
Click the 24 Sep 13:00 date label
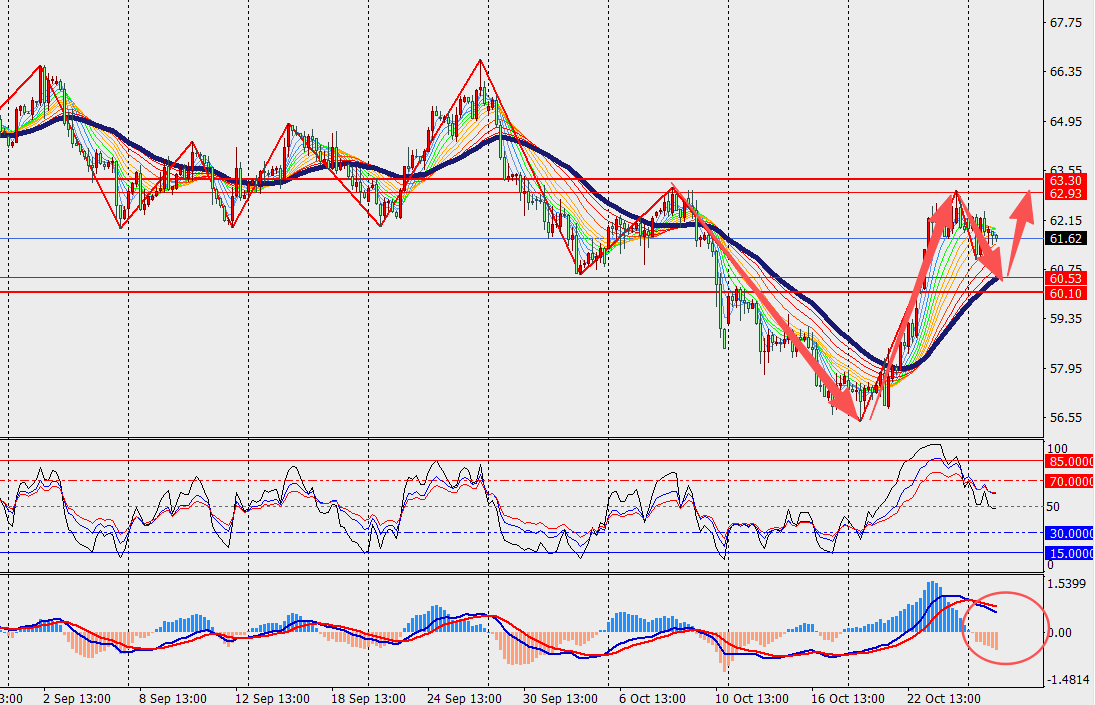461,697
